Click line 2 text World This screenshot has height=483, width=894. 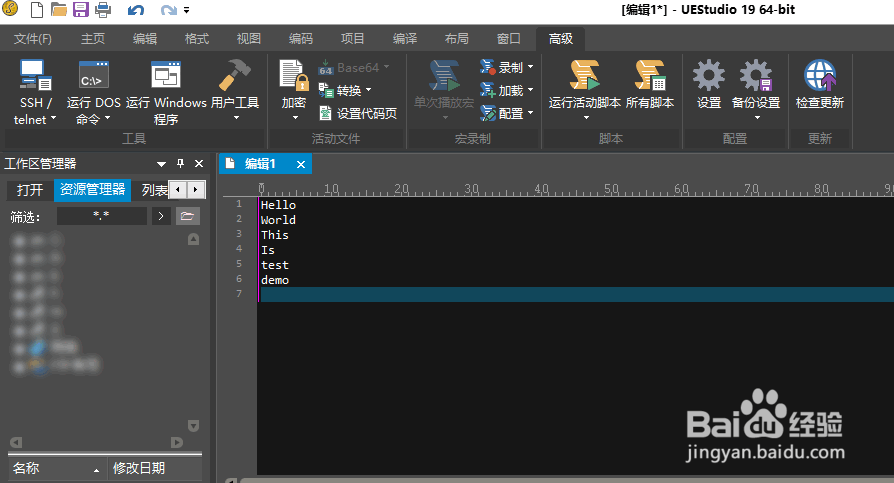278,220
